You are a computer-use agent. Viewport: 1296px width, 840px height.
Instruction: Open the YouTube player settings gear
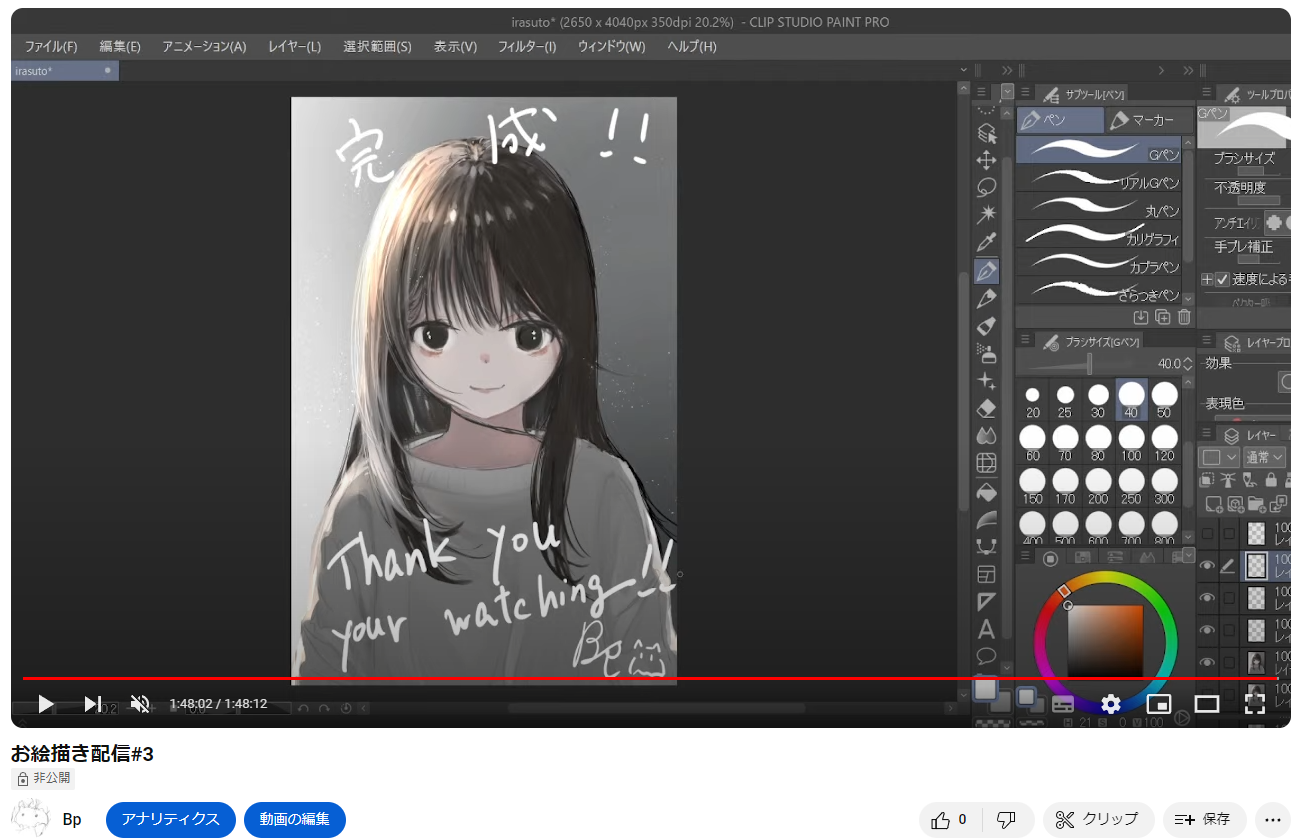click(x=1110, y=704)
